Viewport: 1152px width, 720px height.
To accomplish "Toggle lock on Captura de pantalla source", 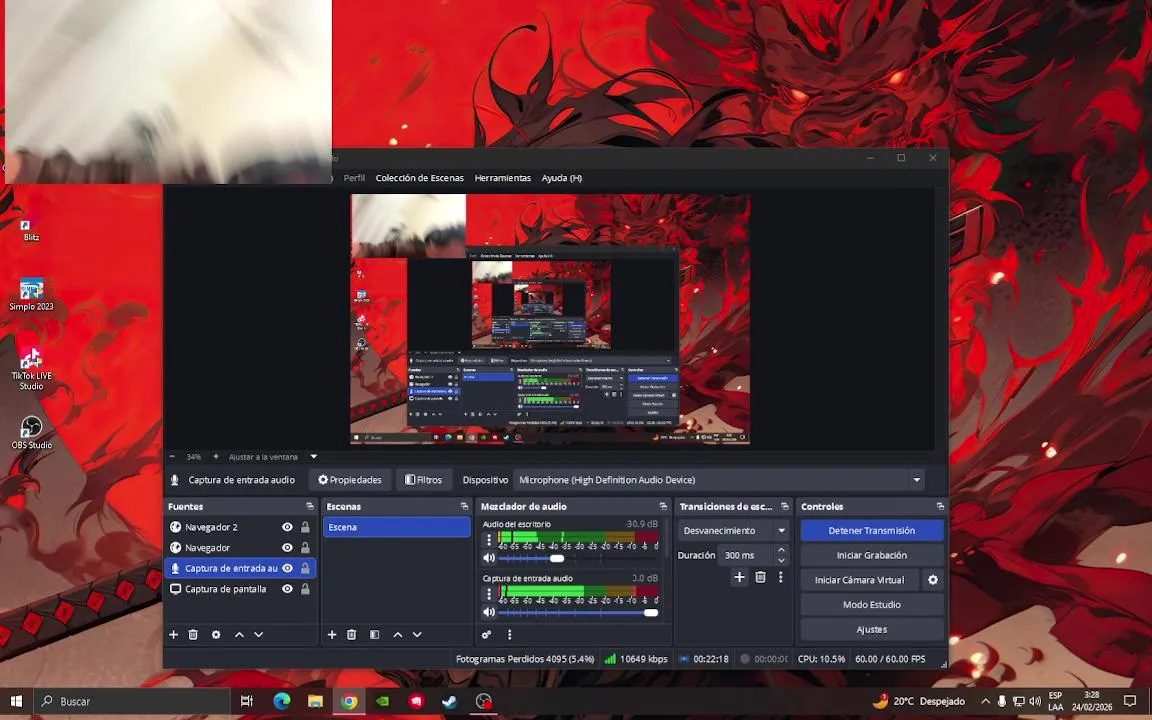I will 305,588.
